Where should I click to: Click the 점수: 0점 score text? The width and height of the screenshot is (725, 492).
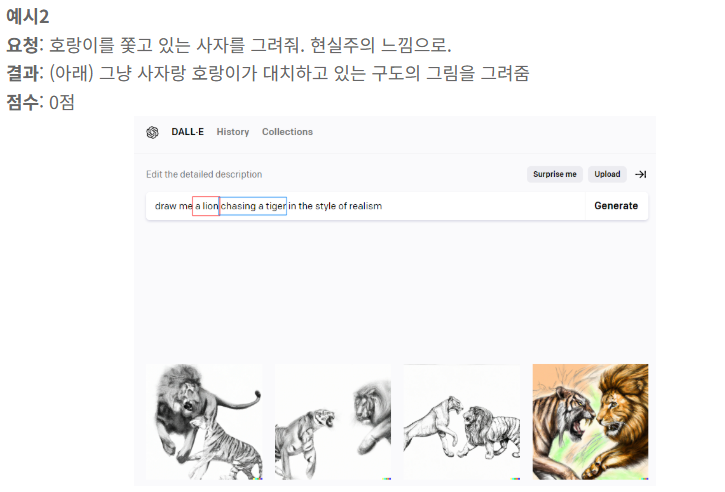point(40,102)
